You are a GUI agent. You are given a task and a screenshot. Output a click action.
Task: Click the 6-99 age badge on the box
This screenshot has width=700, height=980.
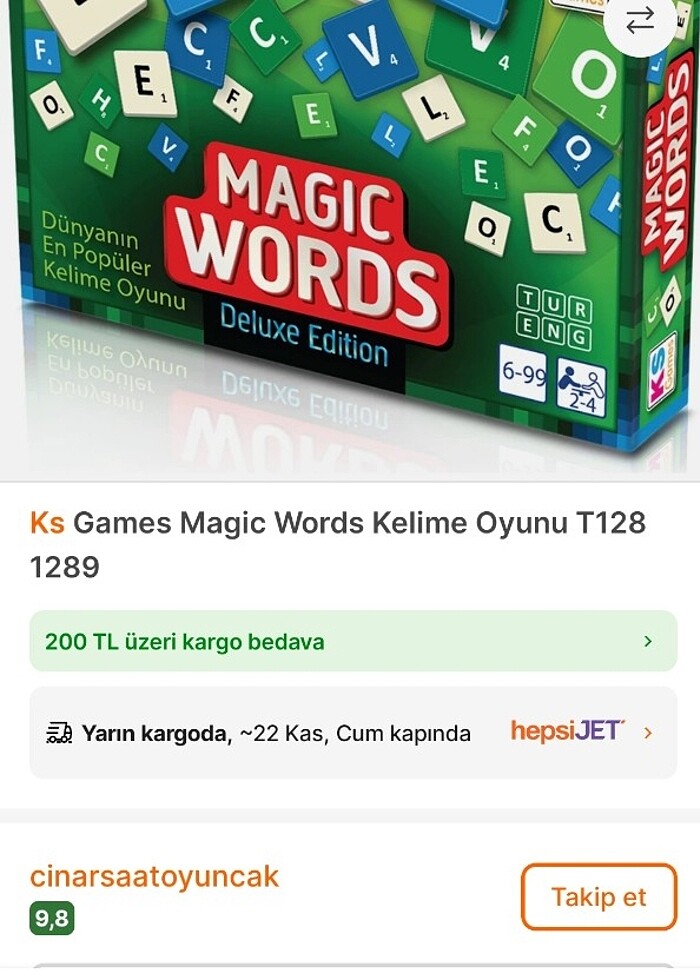click(x=524, y=373)
